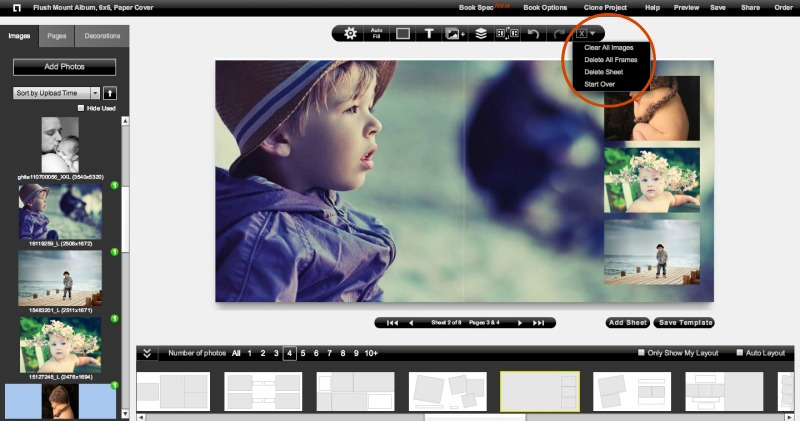Screen dimensions: 800x421
Task: Show layouts for All photo counts
Action: (236, 353)
